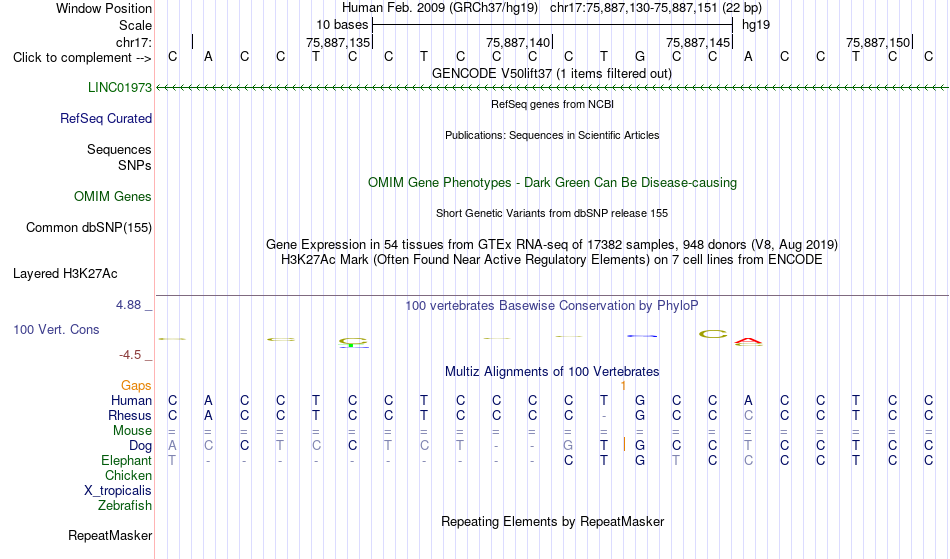Viewport: 950px width, 559px height.
Task: Click the Rhesus row gap dash
Action: [x=603, y=416]
